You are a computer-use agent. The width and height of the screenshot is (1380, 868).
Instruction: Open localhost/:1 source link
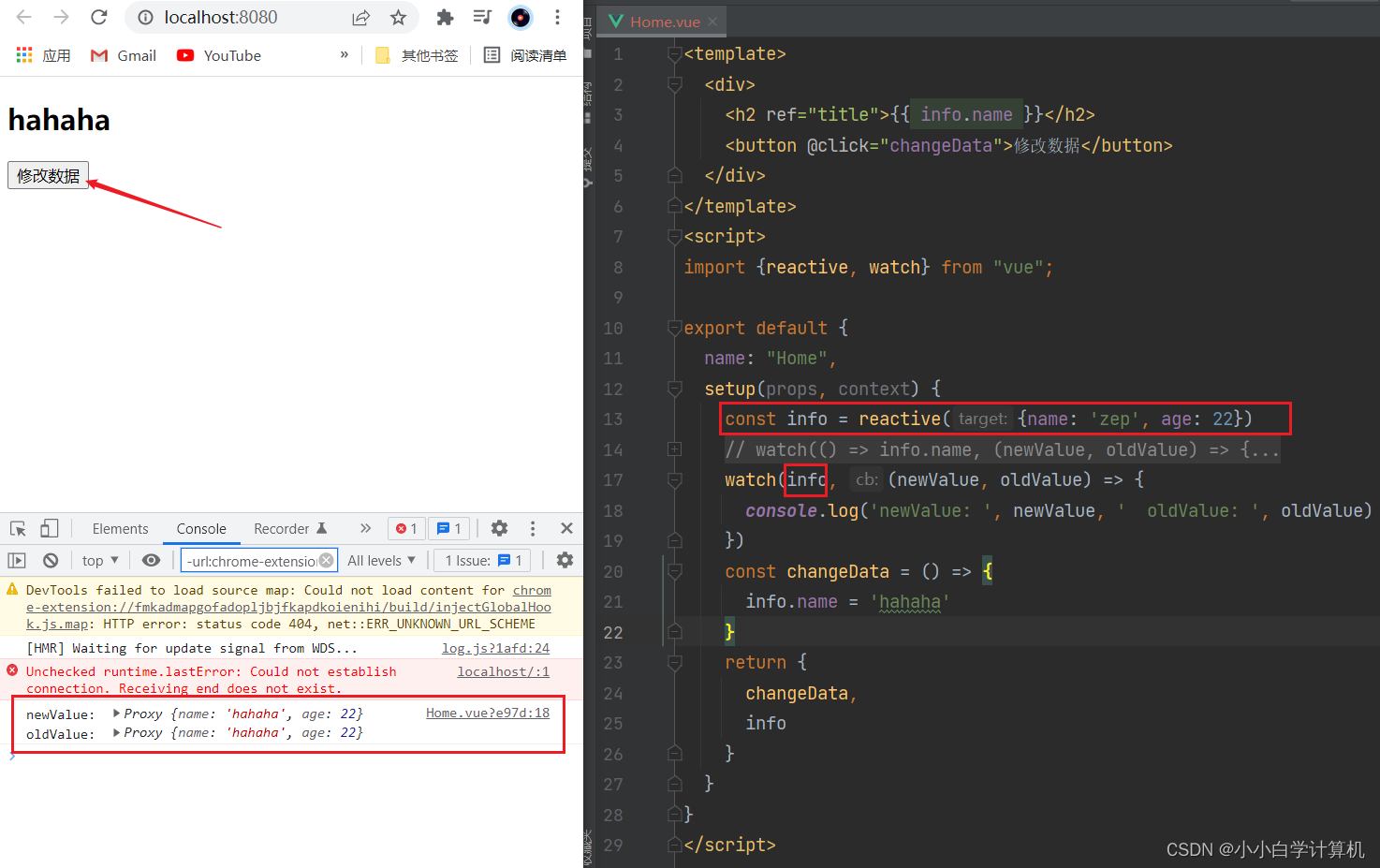coord(504,671)
